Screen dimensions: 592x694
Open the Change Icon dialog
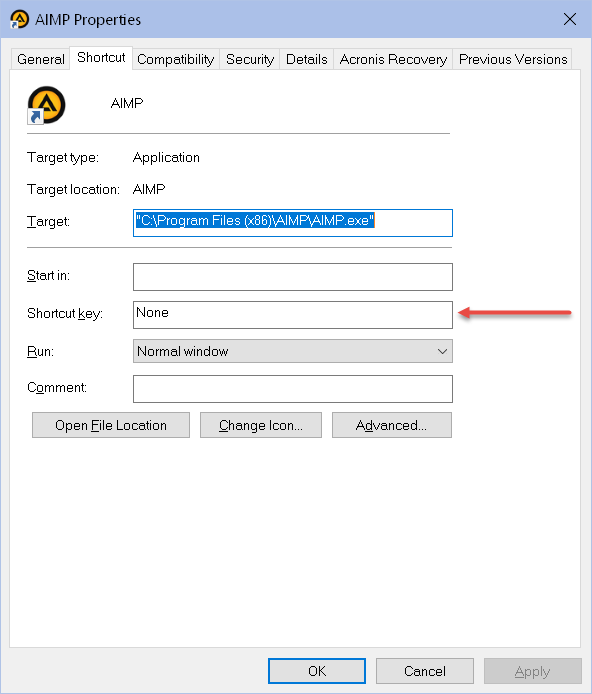point(261,425)
